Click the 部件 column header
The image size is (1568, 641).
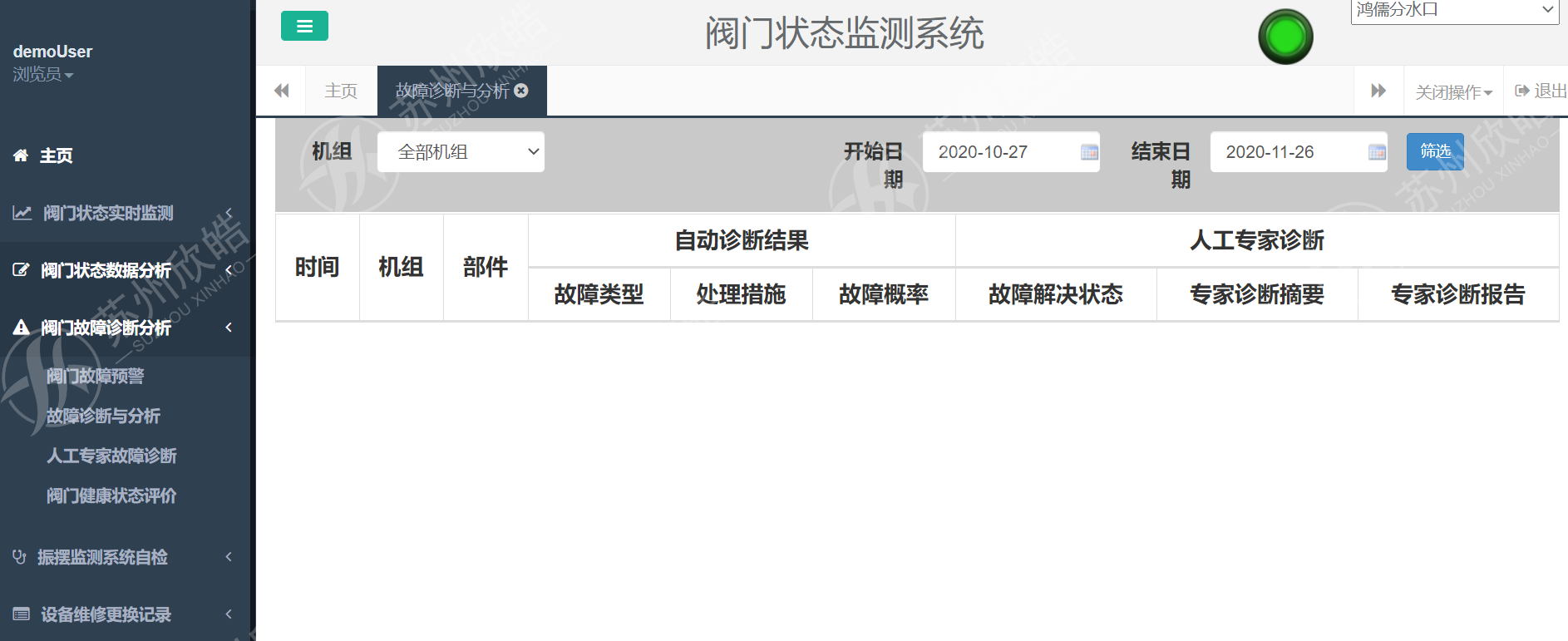coord(486,268)
